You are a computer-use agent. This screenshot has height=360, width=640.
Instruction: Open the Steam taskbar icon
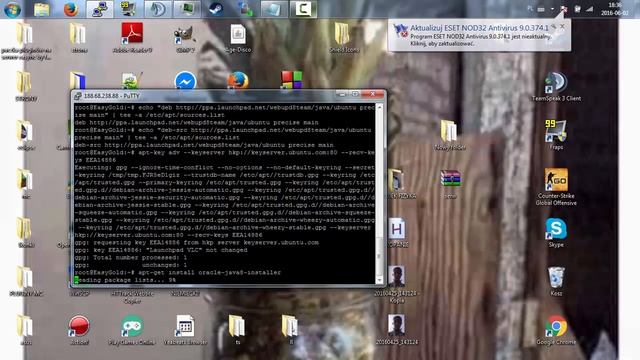(x=216, y=9)
